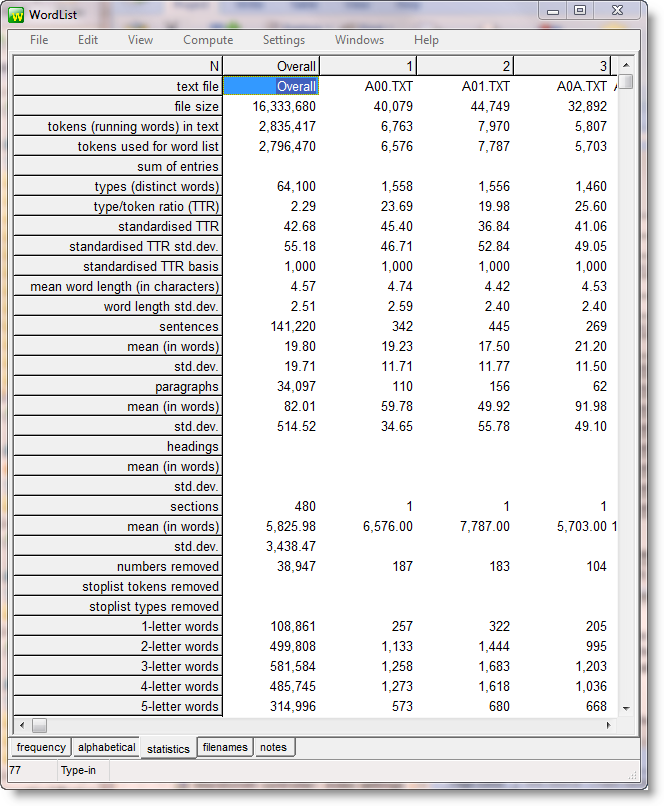Click 'types (distinct words)' row label
The width and height of the screenshot is (664, 806).
coord(118,187)
